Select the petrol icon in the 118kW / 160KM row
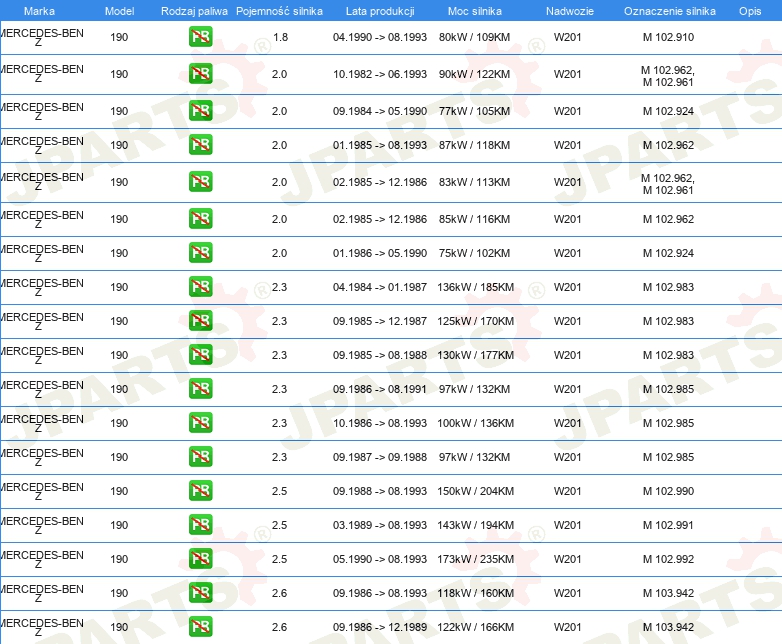782x644 pixels. point(200,592)
